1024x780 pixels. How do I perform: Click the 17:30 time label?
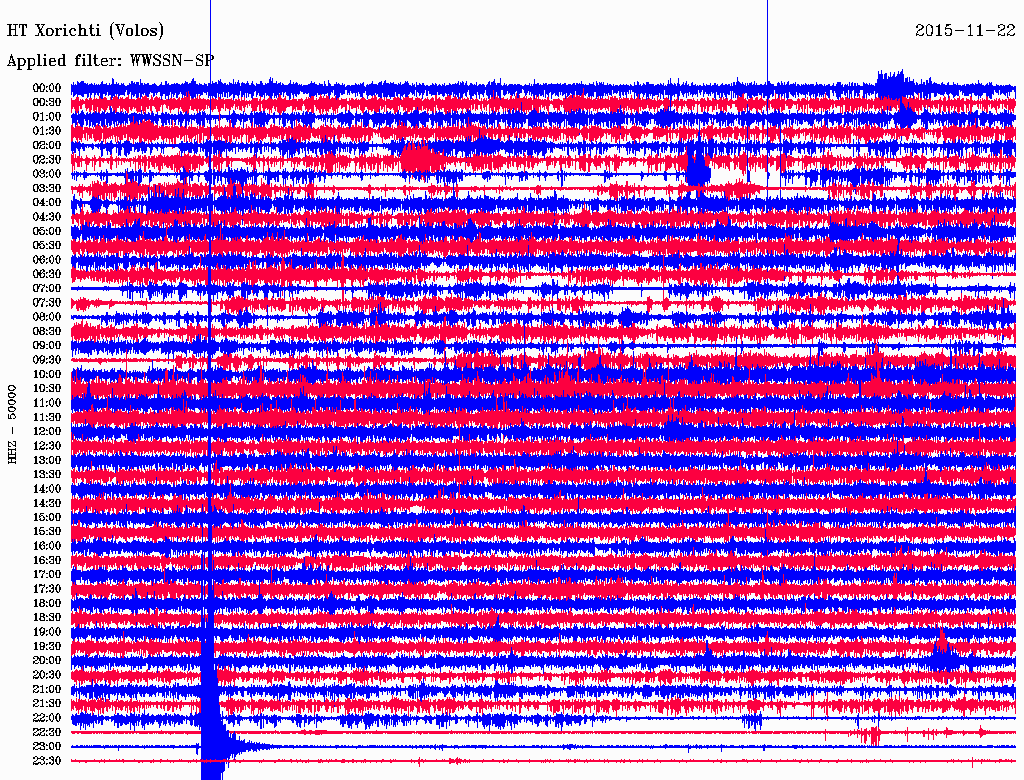coord(46,589)
